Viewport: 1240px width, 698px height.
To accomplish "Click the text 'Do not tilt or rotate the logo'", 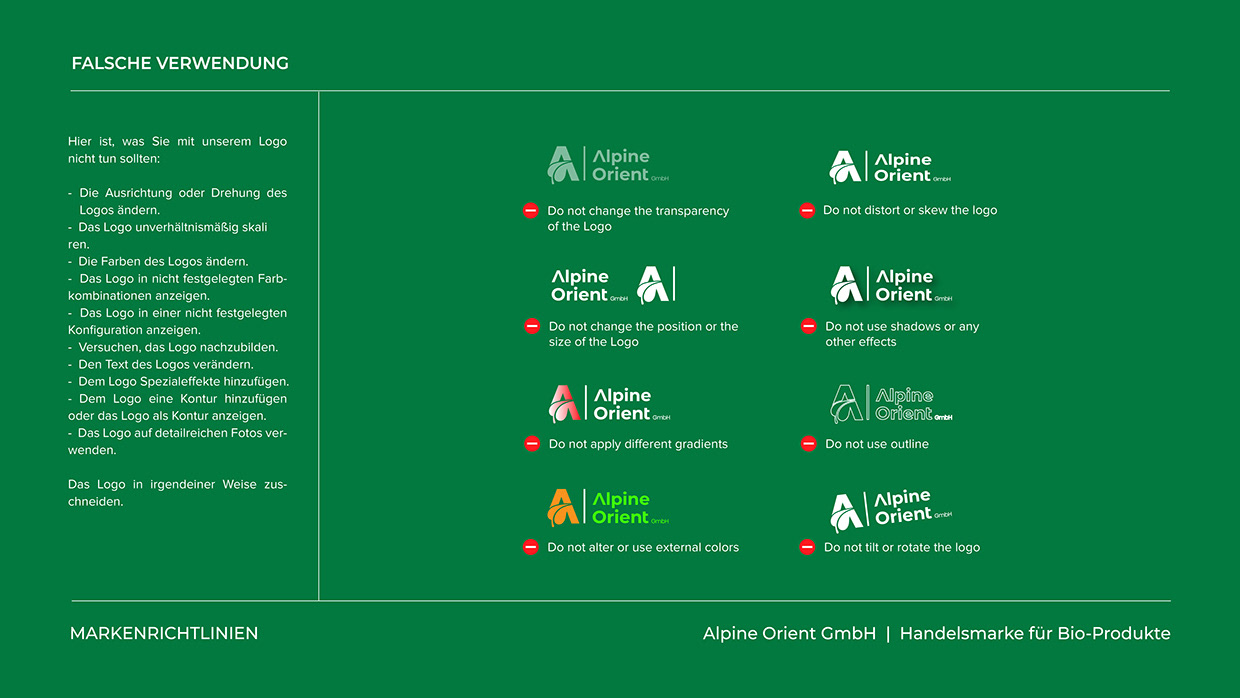I will coord(902,547).
